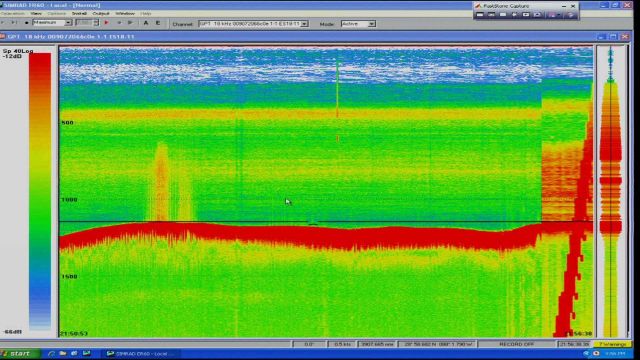
Task: Click the '0.5 kts' speed status field
Action: point(342,344)
